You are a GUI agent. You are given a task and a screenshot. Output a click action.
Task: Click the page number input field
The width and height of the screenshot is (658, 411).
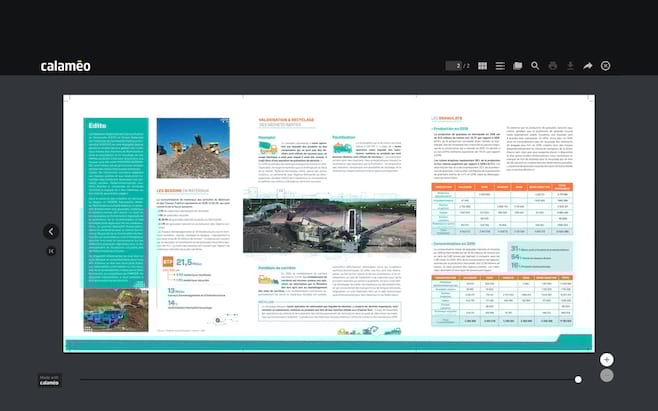click(x=455, y=65)
